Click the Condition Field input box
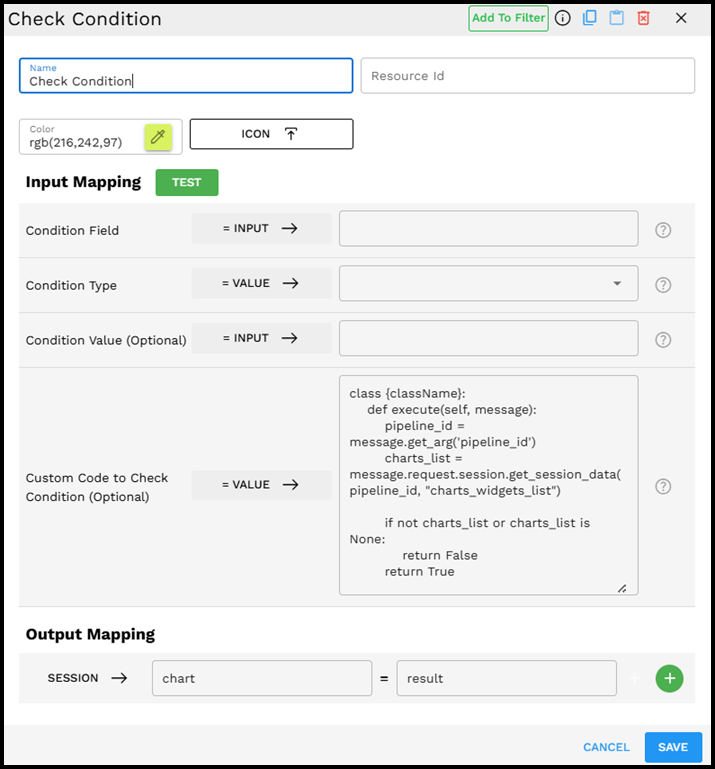The image size is (715, 769). (x=488, y=229)
